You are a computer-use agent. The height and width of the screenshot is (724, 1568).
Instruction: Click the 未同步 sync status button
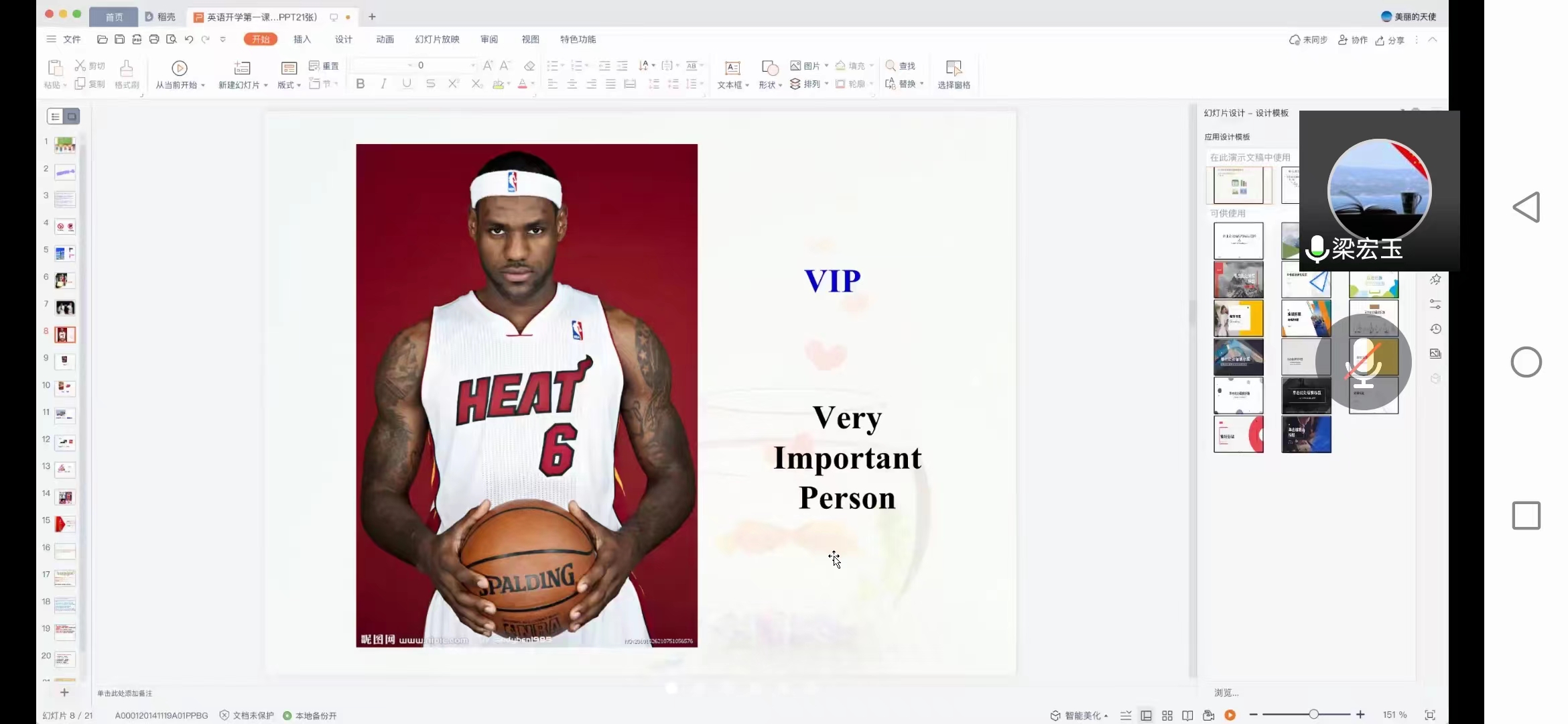click(x=1308, y=40)
